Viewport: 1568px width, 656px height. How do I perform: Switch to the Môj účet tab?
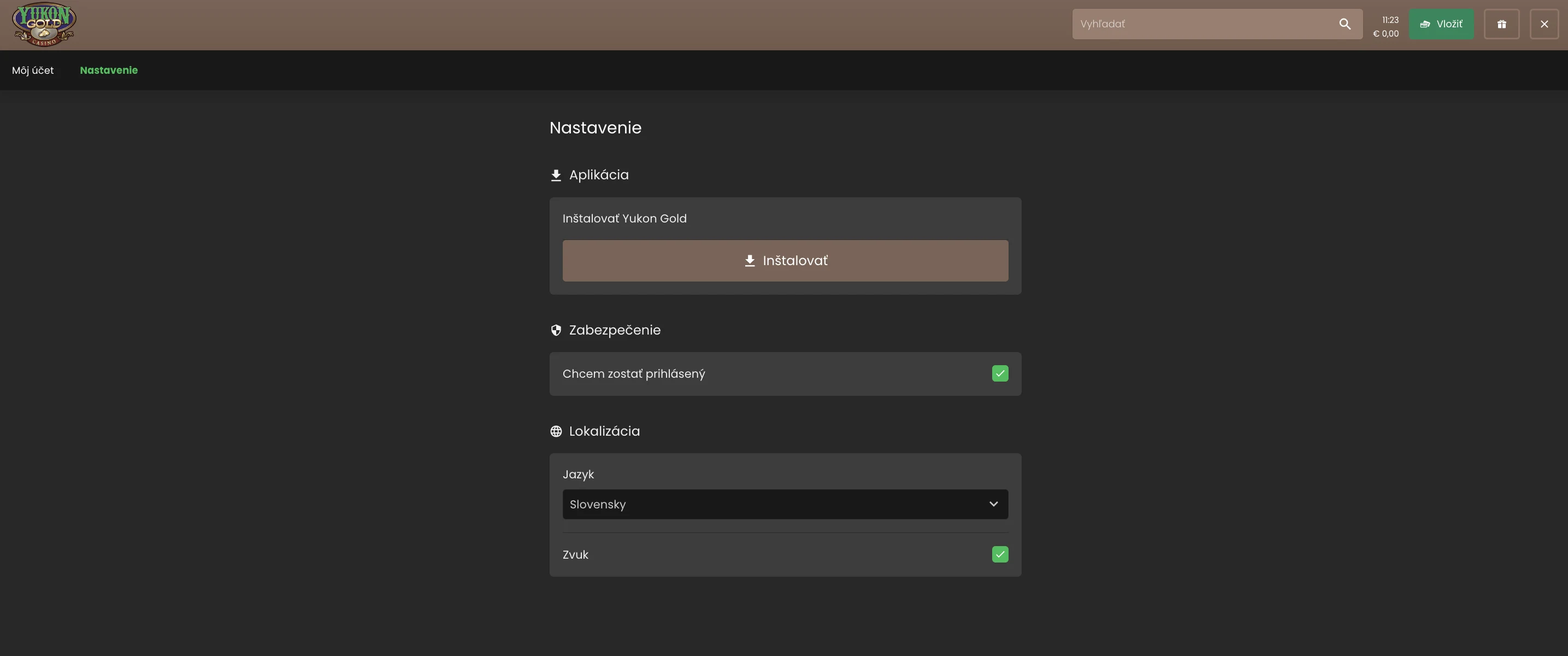(x=33, y=71)
